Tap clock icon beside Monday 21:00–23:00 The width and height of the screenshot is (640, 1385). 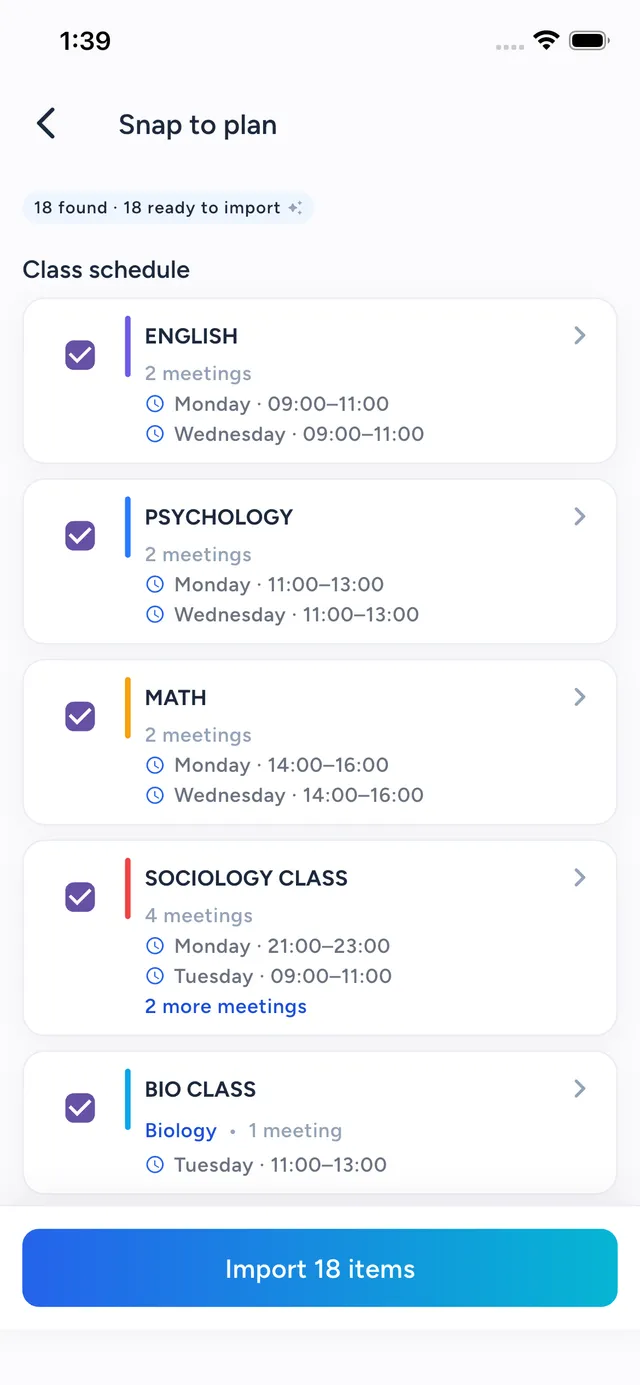[x=155, y=946]
